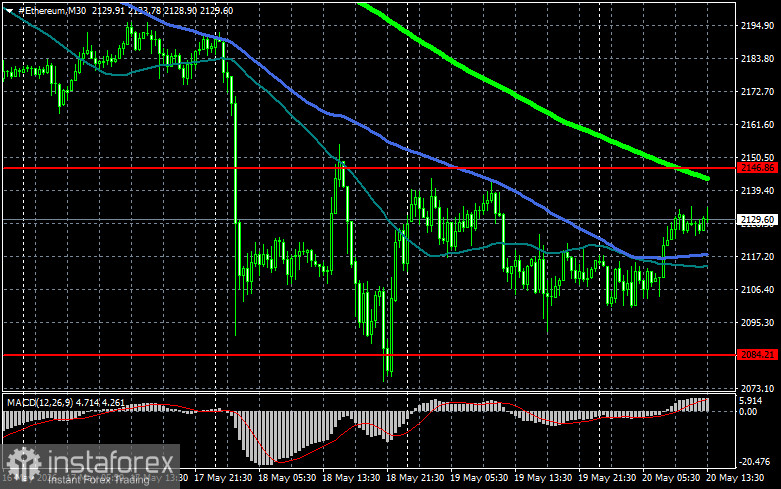Click the 19 May 05:30 time label
This screenshot has height=489, width=781.
point(479,478)
